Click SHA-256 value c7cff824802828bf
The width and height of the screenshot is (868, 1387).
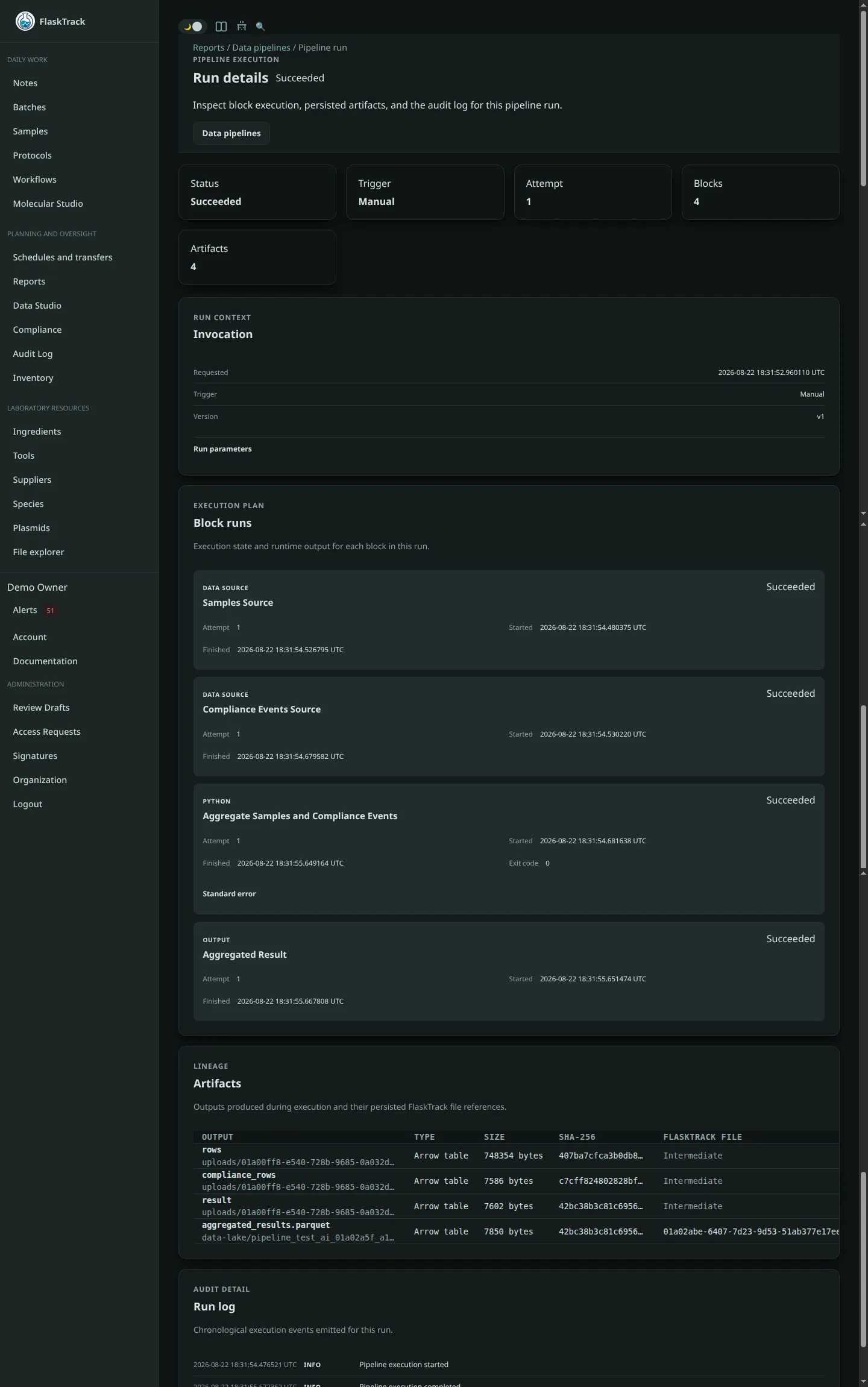600,1181
